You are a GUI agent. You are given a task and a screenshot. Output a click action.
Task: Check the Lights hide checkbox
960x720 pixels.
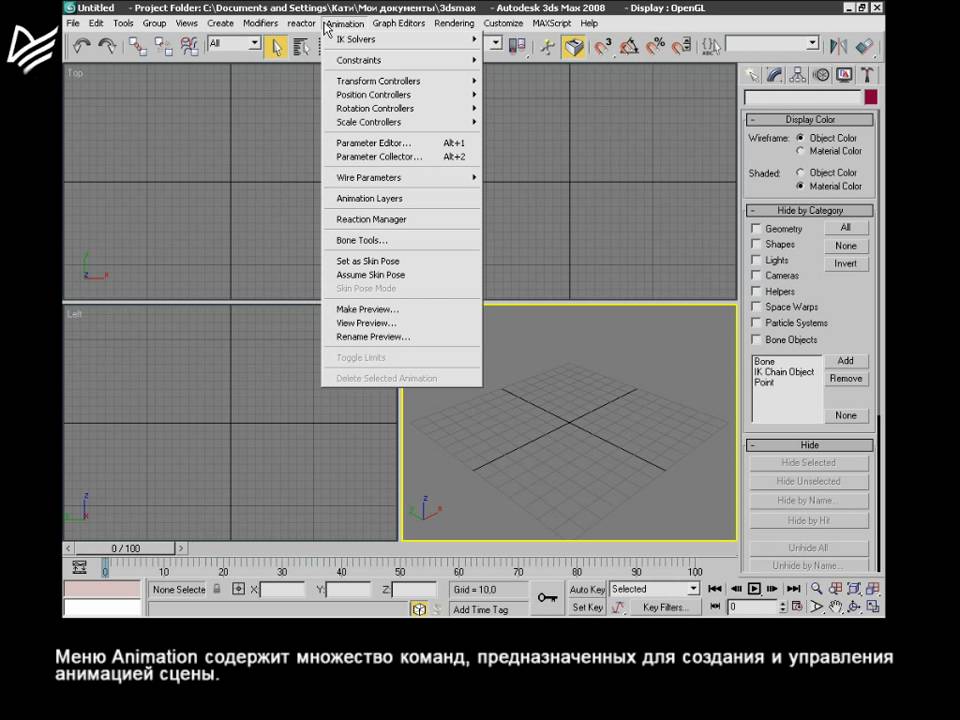[x=756, y=260]
